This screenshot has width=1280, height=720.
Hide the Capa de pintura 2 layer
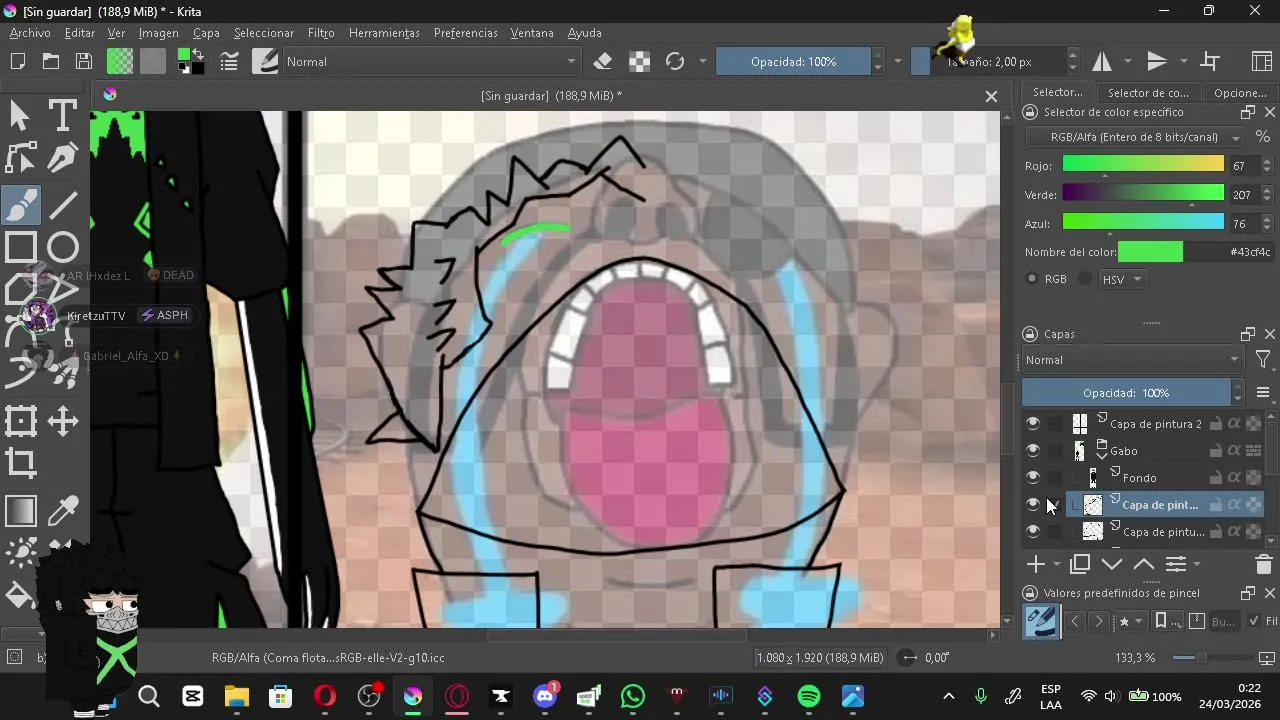[x=1033, y=424]
